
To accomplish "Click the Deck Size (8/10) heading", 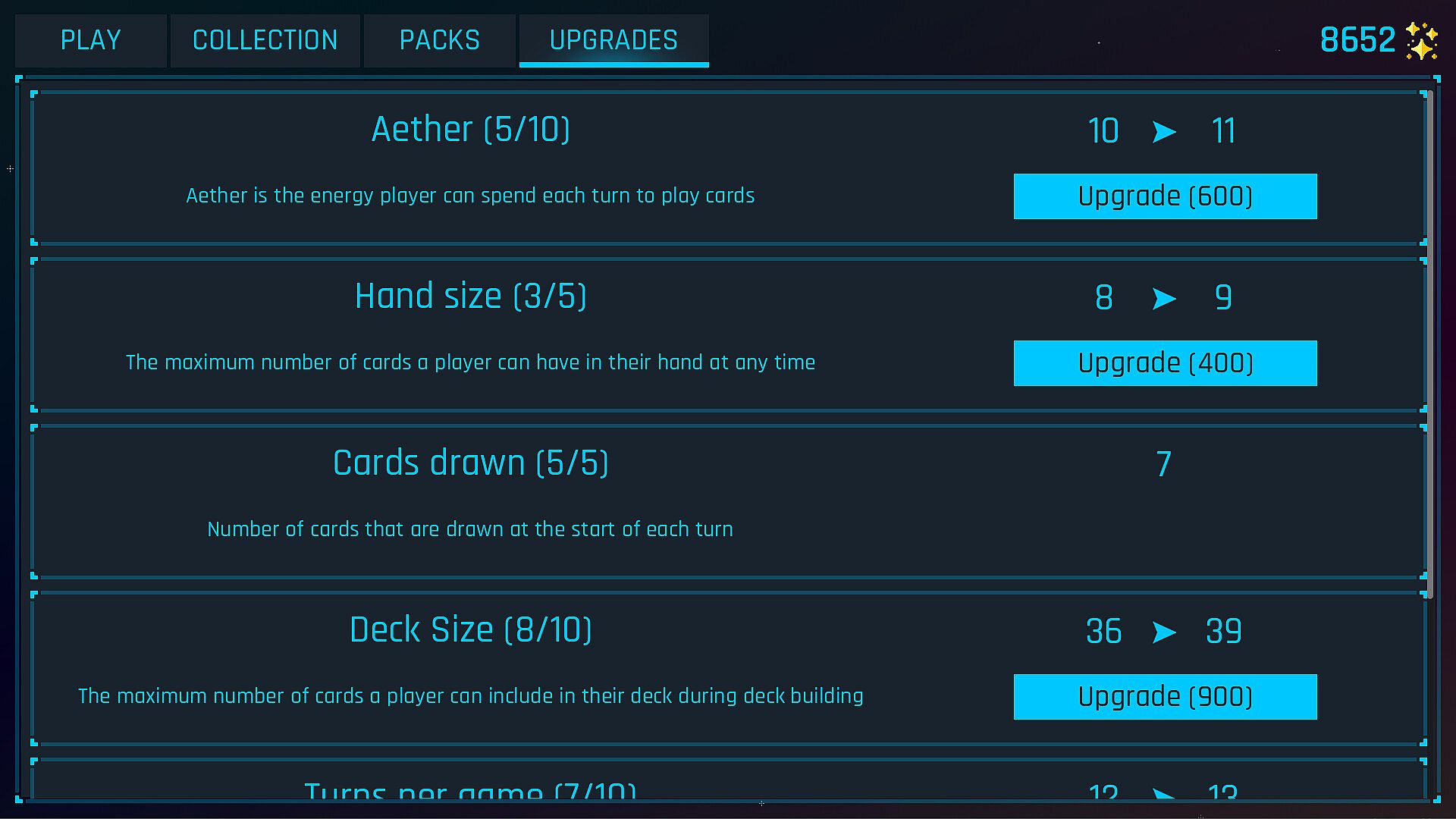I will pyautogui.click(x=470, y=630).
